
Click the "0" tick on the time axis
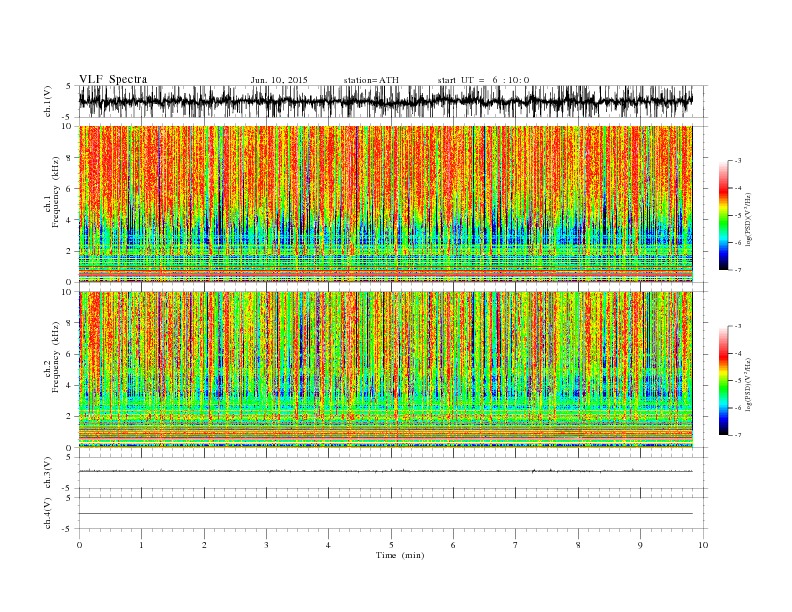[79, 545]
